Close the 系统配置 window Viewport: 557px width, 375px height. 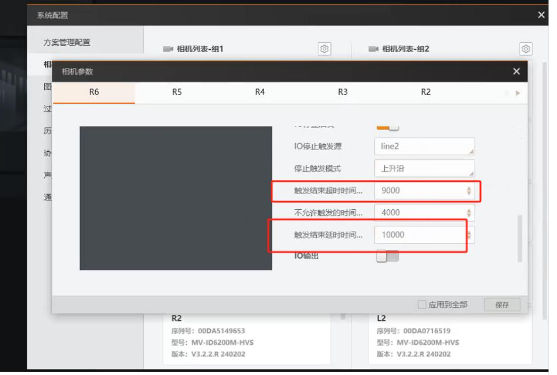coord(541,15)
